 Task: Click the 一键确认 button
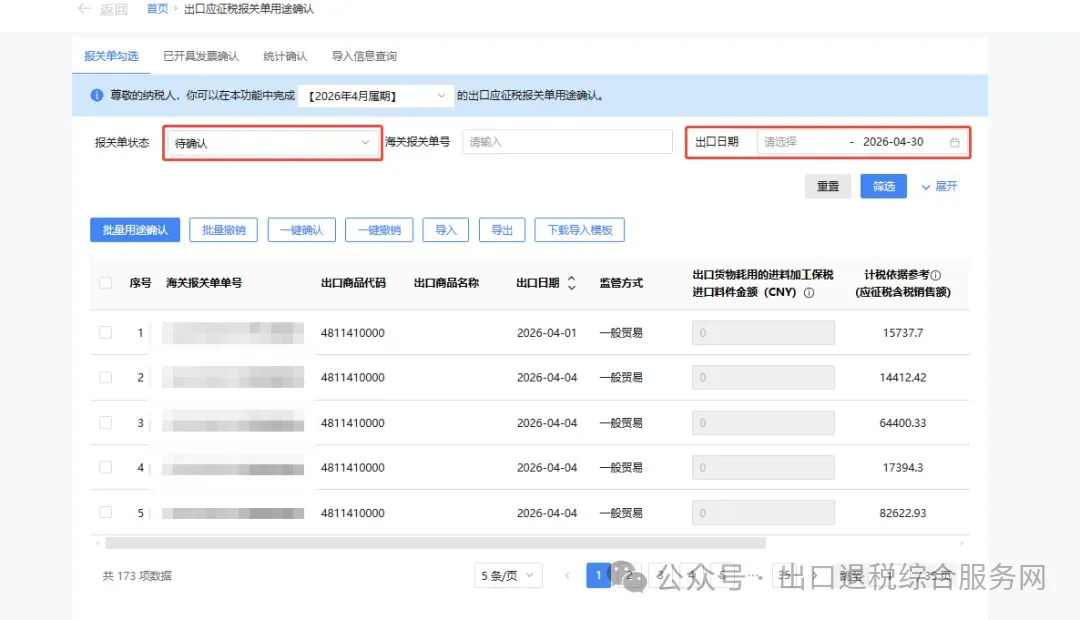click(302, 230)
